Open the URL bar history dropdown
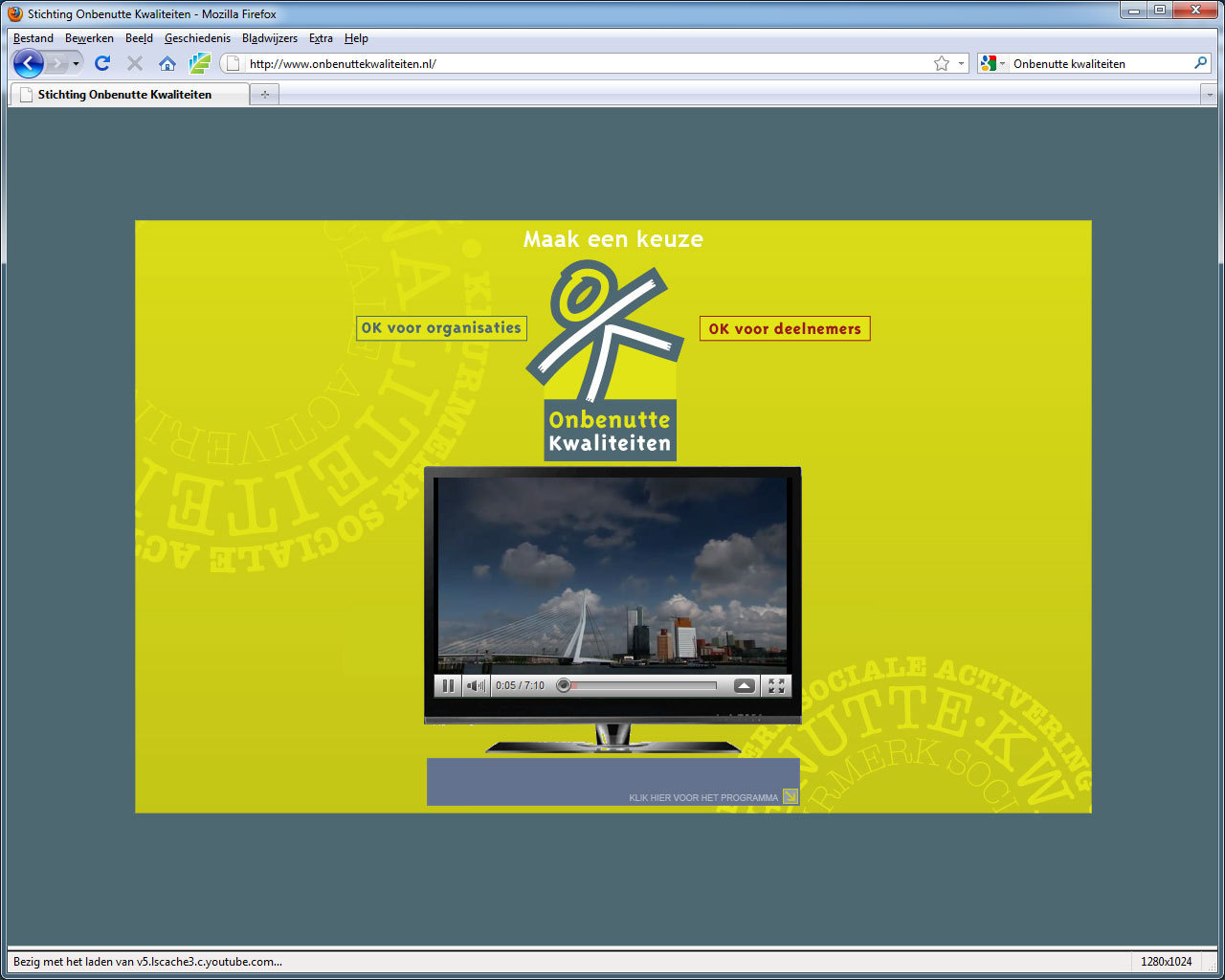 pos(962,64)
